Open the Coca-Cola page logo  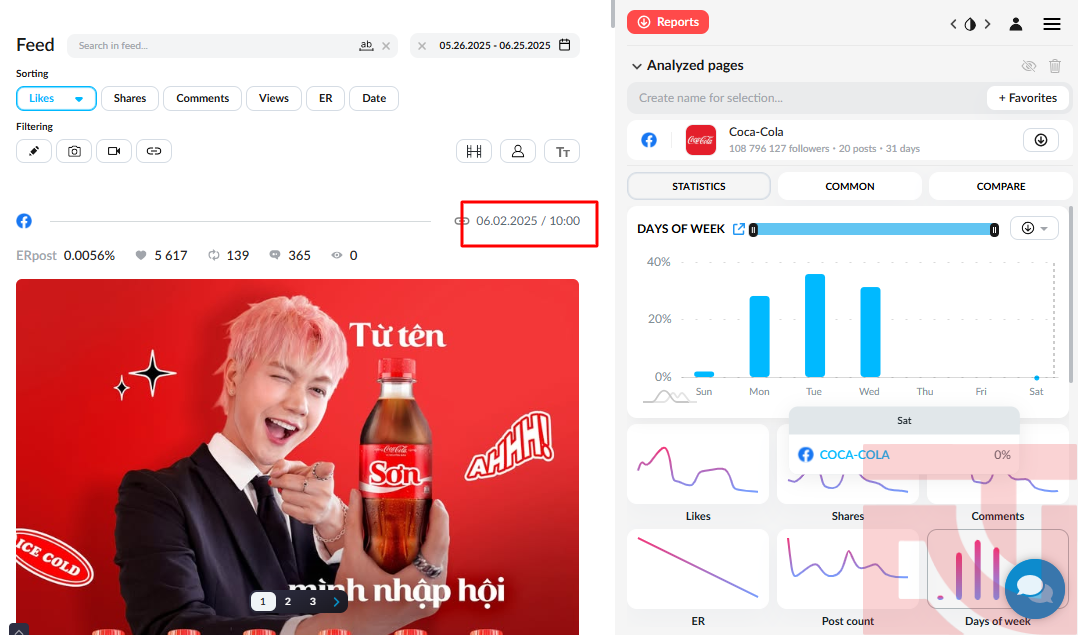tap(701, 140)
